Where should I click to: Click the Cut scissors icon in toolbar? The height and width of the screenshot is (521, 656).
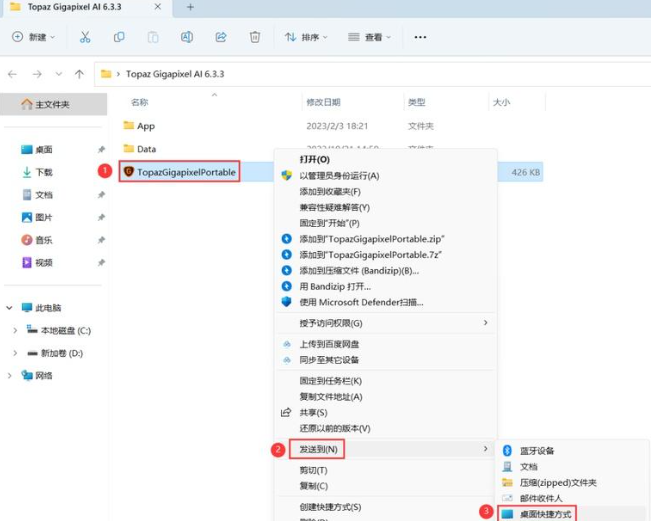[x=85, y=37]
